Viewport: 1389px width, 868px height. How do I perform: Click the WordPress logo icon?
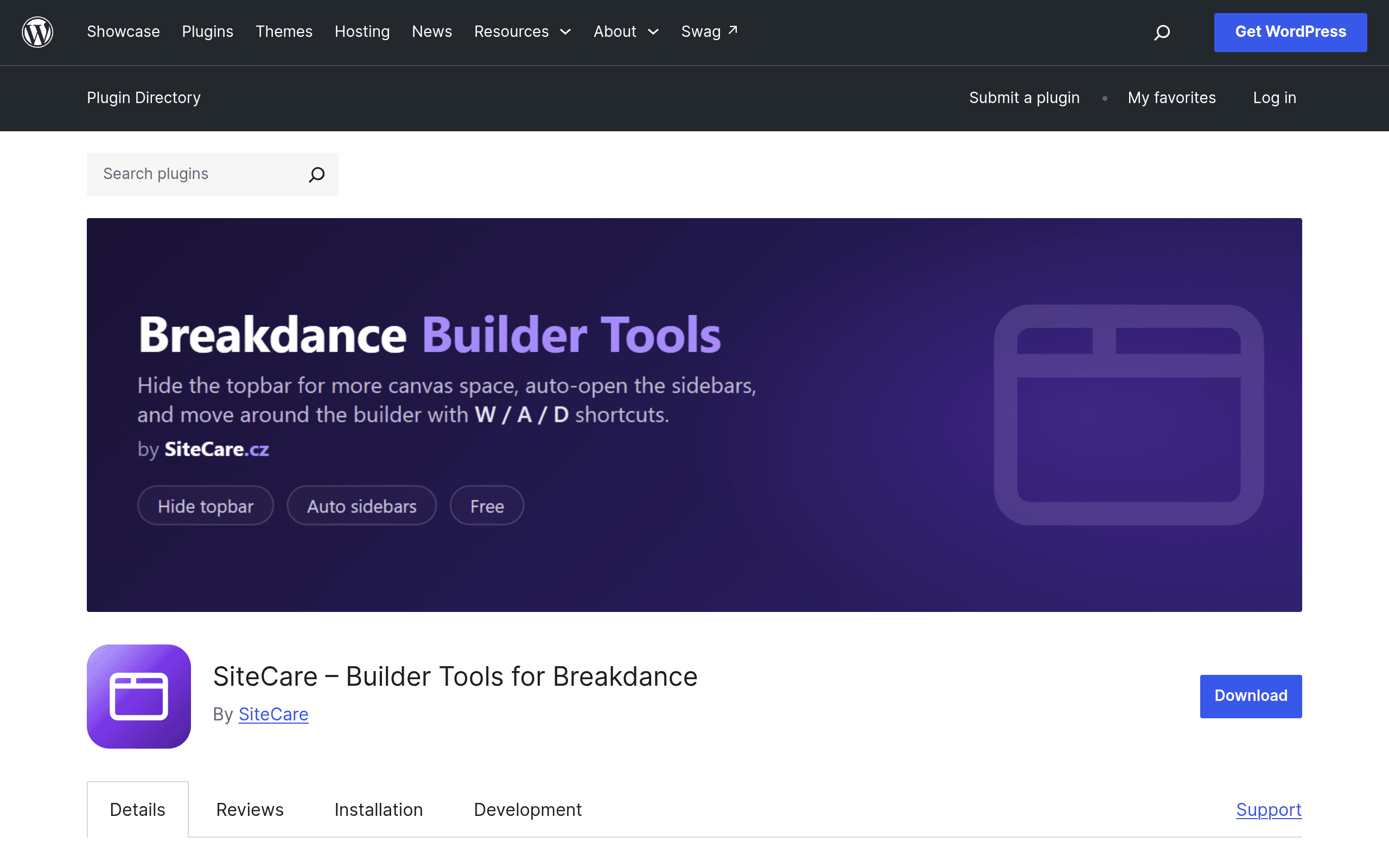click(x=37, y=32)
